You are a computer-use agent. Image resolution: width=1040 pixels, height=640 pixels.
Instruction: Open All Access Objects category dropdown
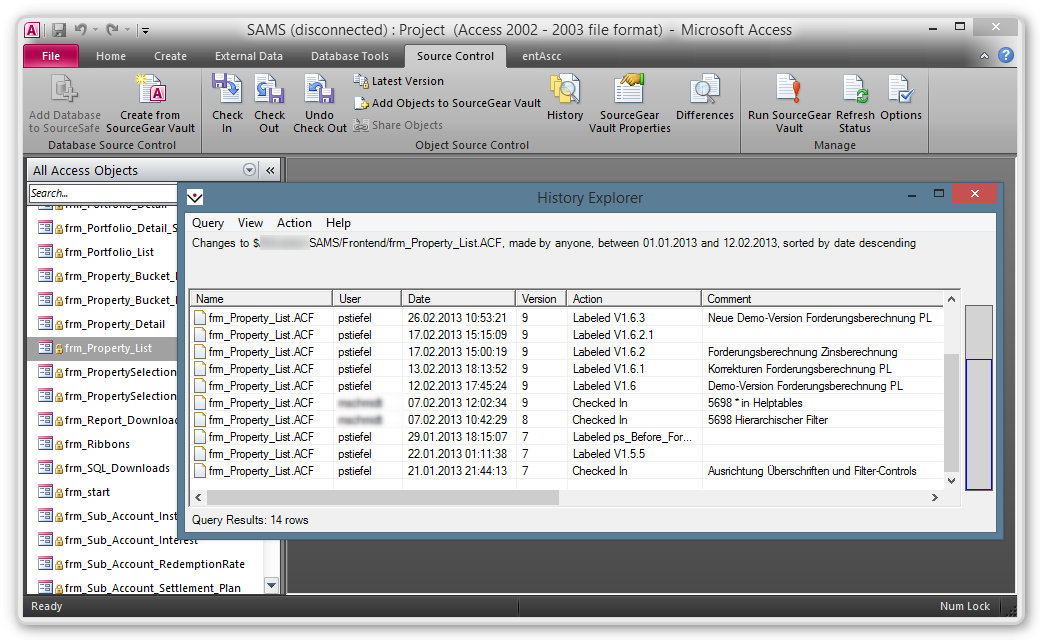pos(249,170)
